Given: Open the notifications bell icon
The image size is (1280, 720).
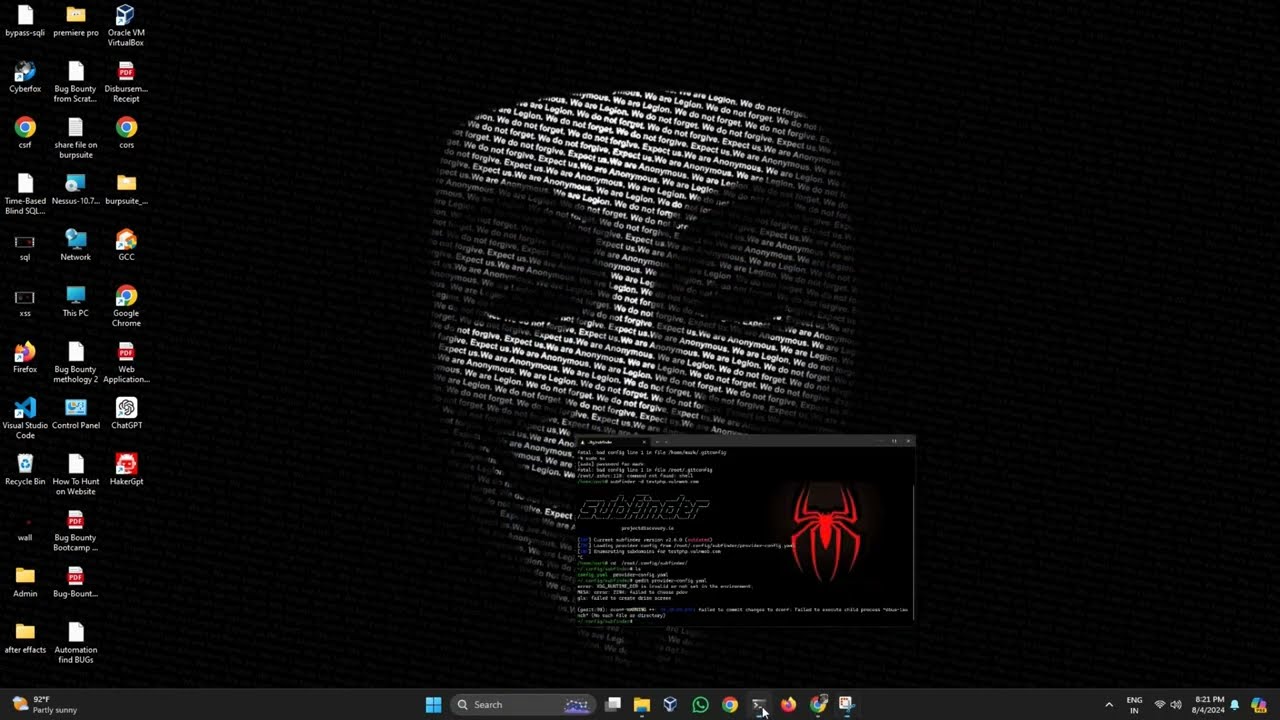Looking at the screenshot, I should (1235, 705).
